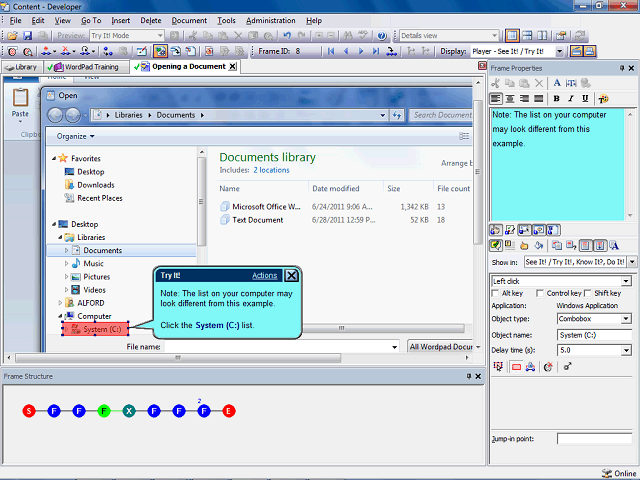Apply underline in Frame Properties toolbar

point(585,99)
